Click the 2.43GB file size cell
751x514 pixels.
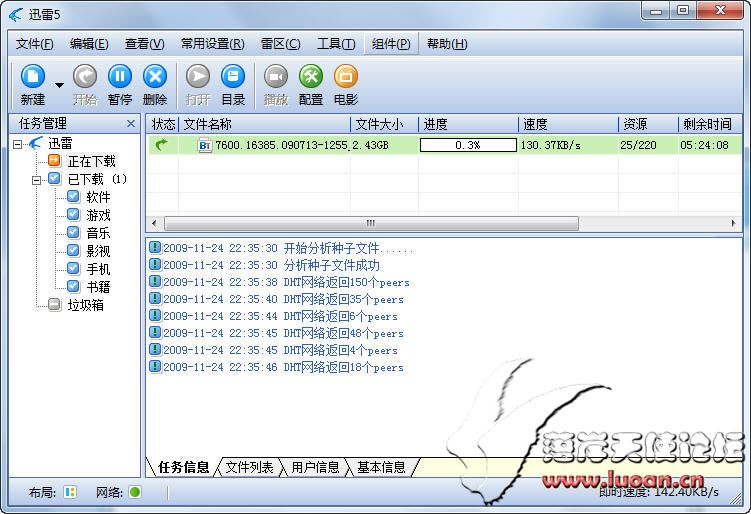click(370, 145)
